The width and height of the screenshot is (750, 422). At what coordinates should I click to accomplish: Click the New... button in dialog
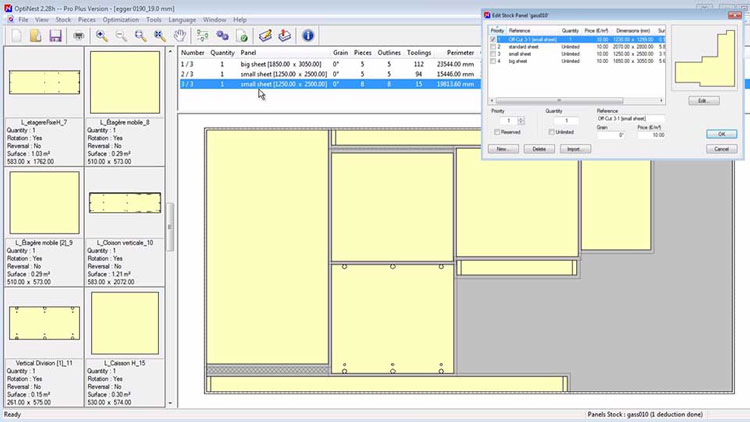tap(503, 149)
